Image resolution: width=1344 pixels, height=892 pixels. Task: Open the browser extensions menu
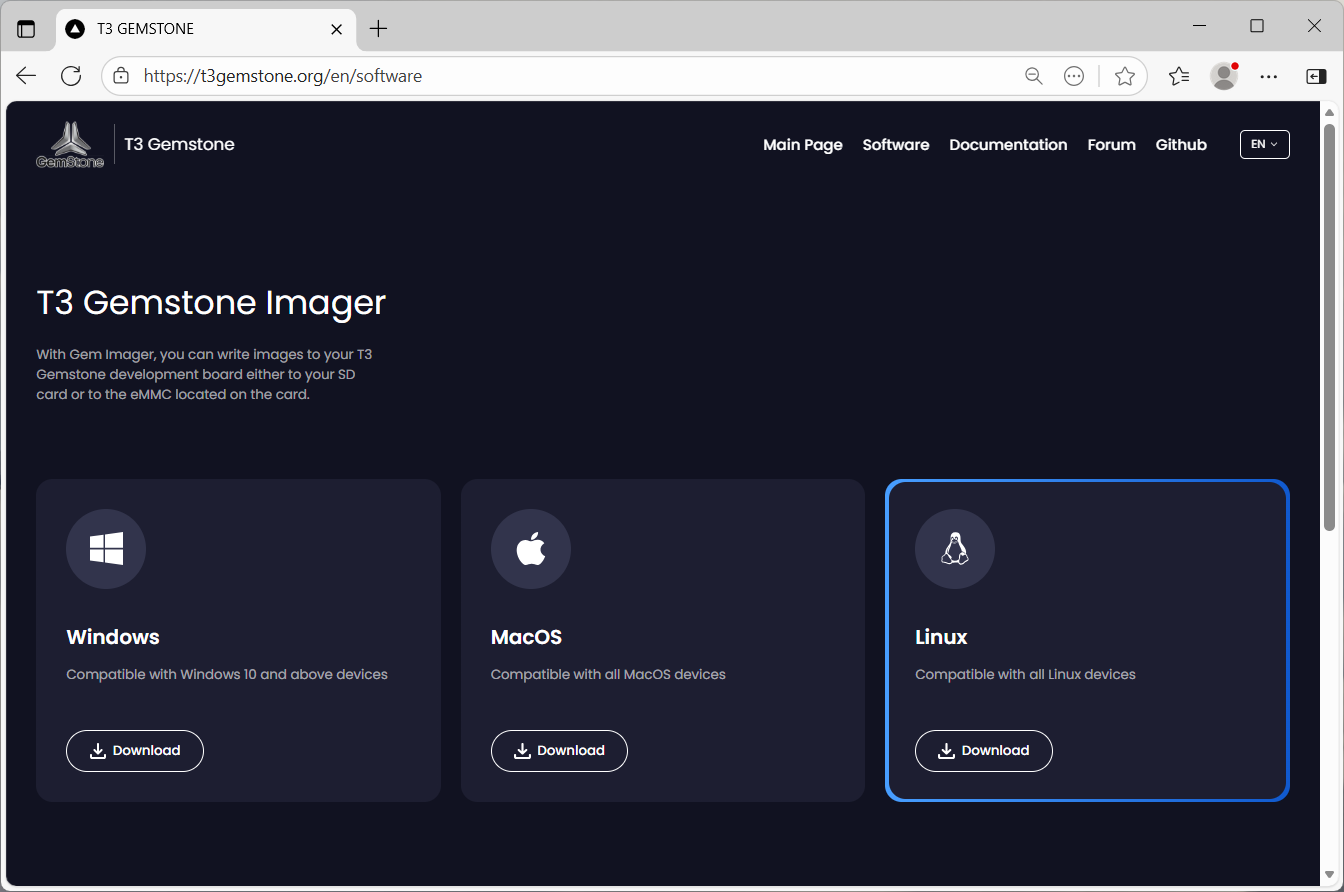(1074, 75)
